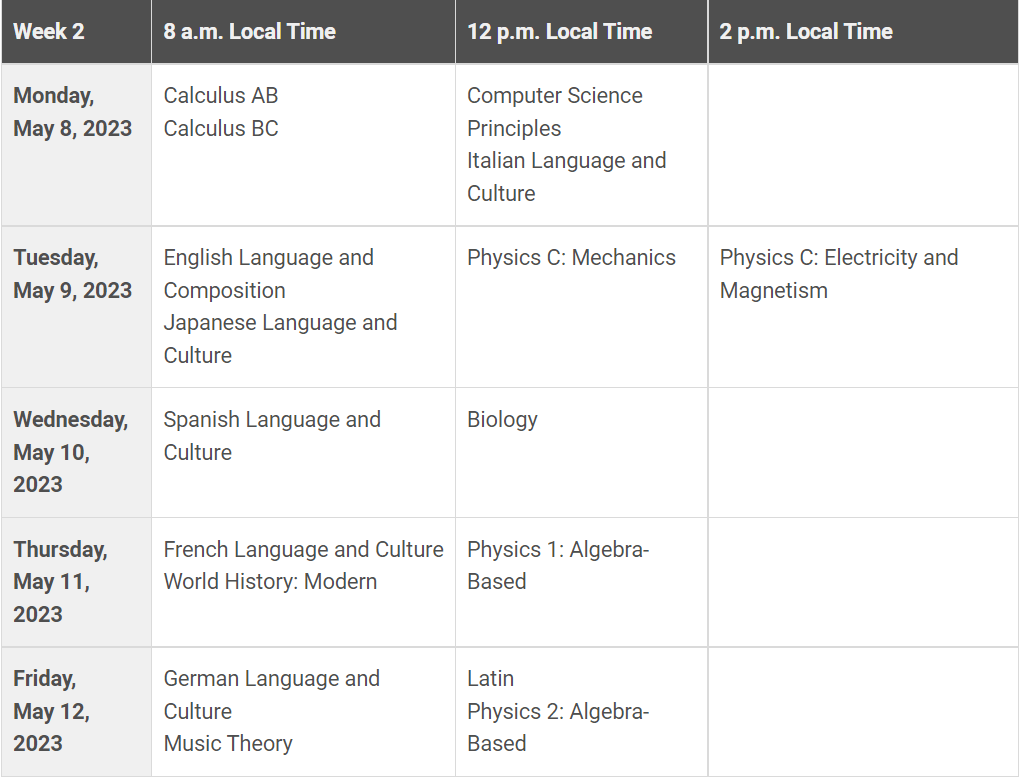Click the Music Theory exam entry
Image resolution: width=1024 pixels, height=781 pixels.
[x=228, y=744]
